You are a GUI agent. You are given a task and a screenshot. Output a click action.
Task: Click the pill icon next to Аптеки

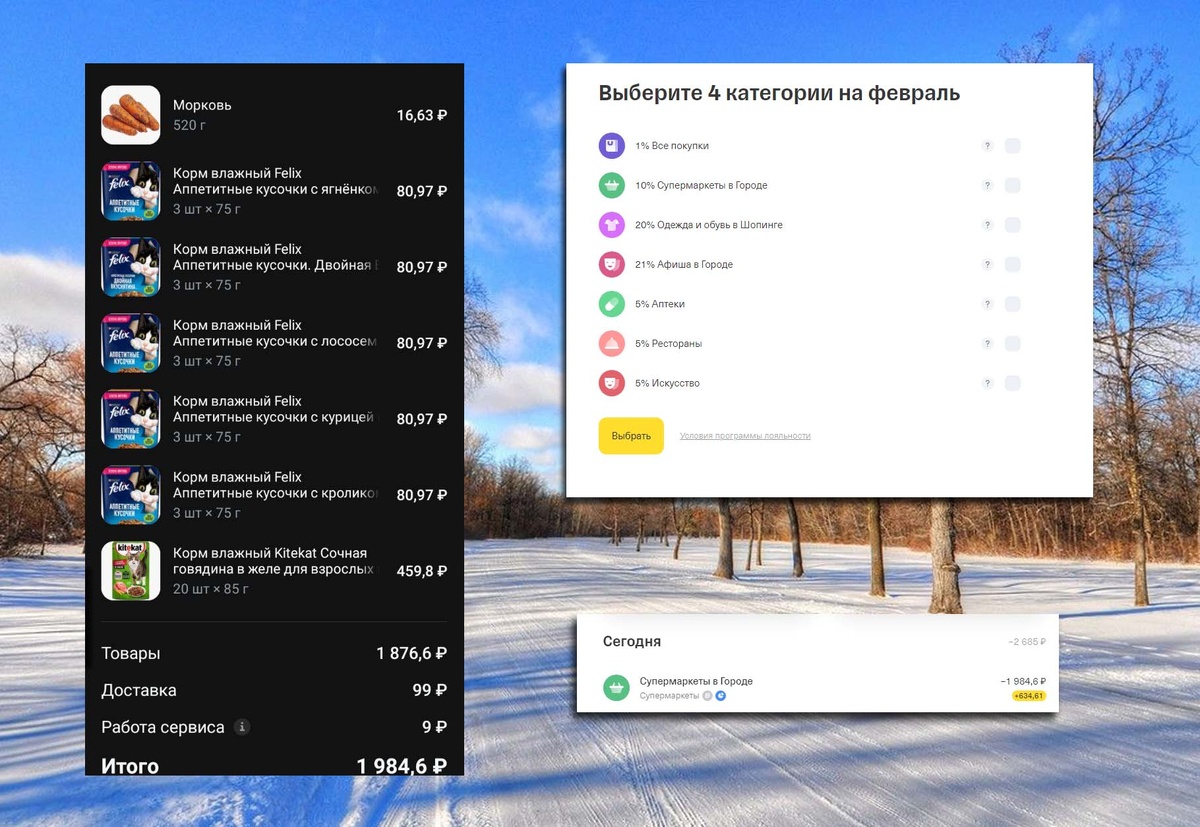[611, 303]
